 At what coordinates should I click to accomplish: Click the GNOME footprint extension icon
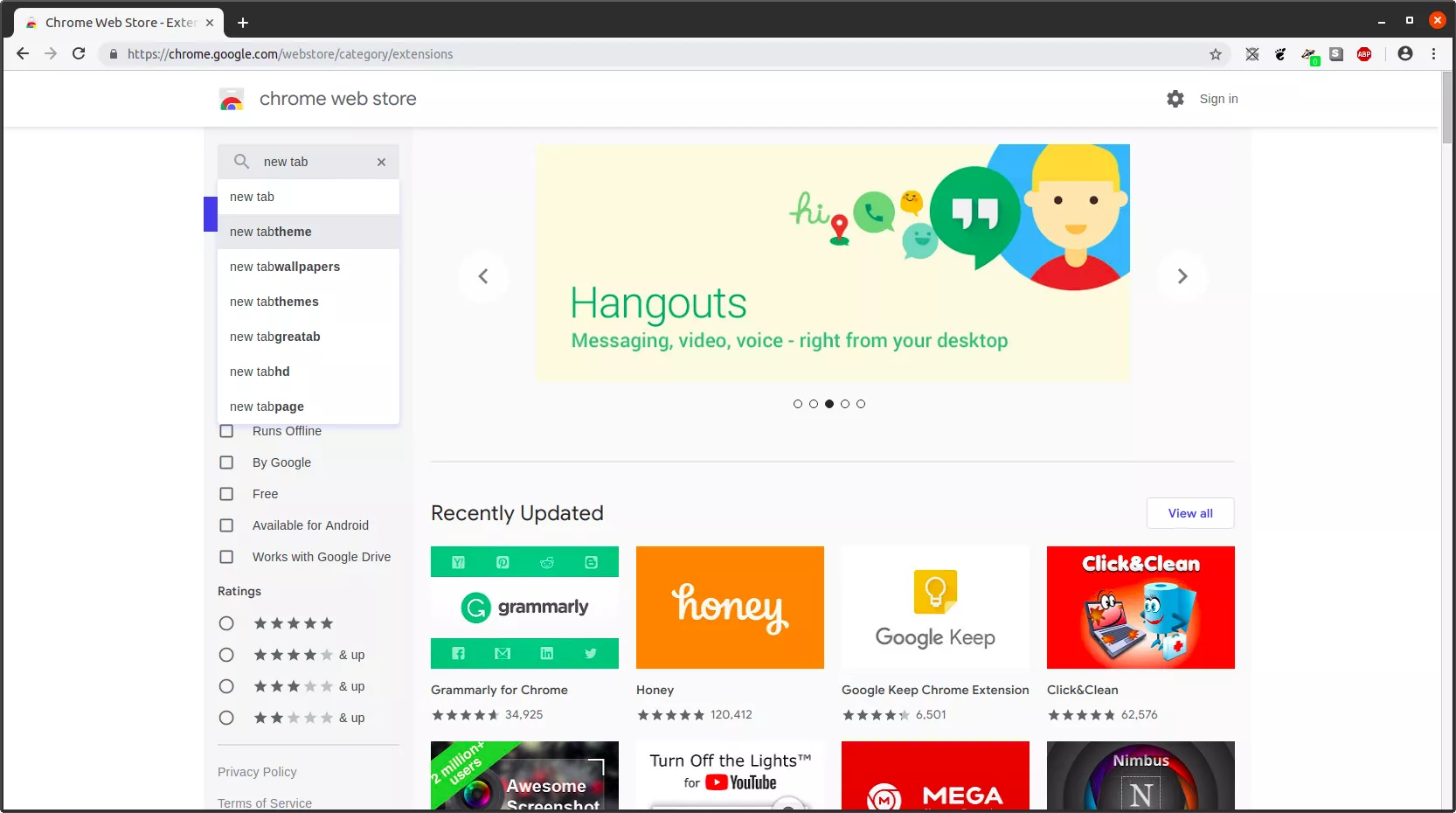click(1280, 54)
